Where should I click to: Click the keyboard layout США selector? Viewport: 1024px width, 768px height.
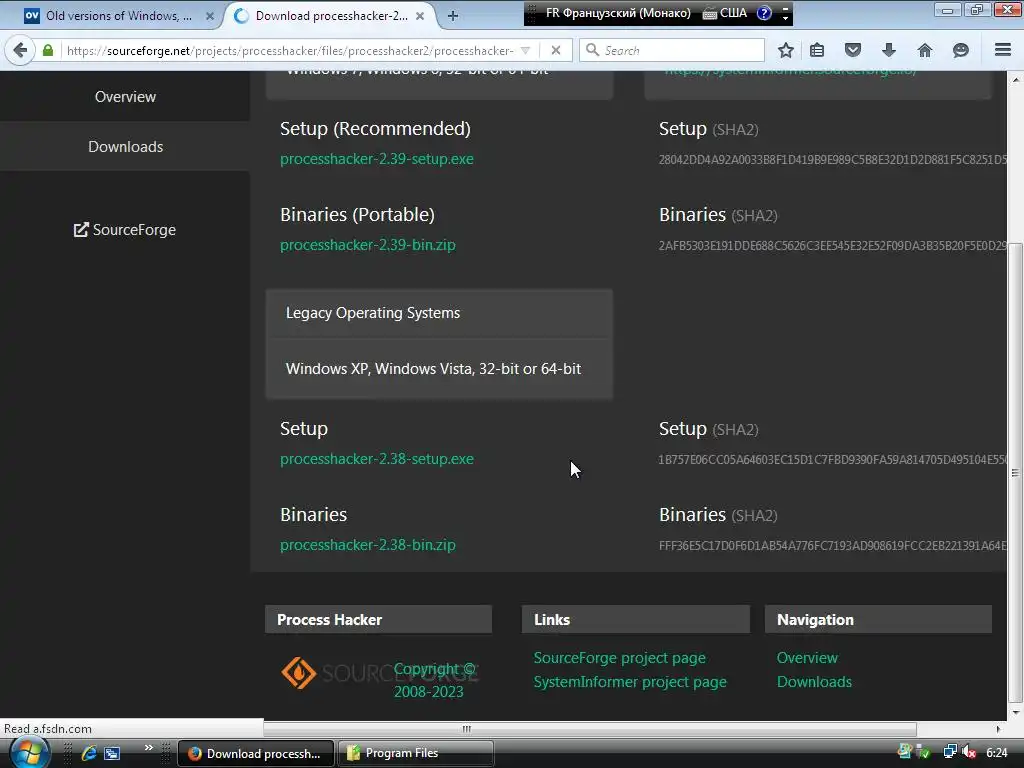pos(725,13)
